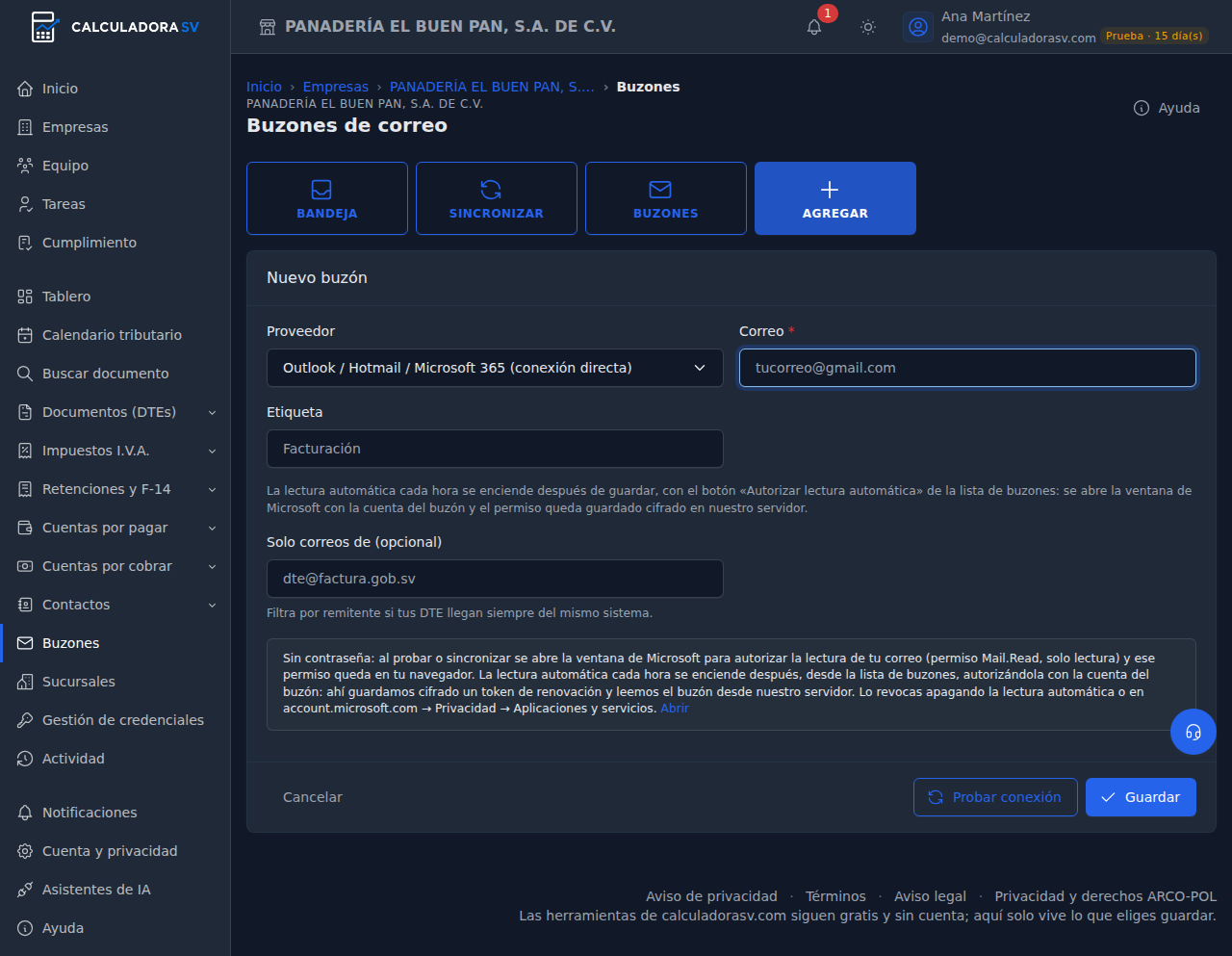Click the company store icon in header
The image size is (1232, 956).
click(268, 27)
